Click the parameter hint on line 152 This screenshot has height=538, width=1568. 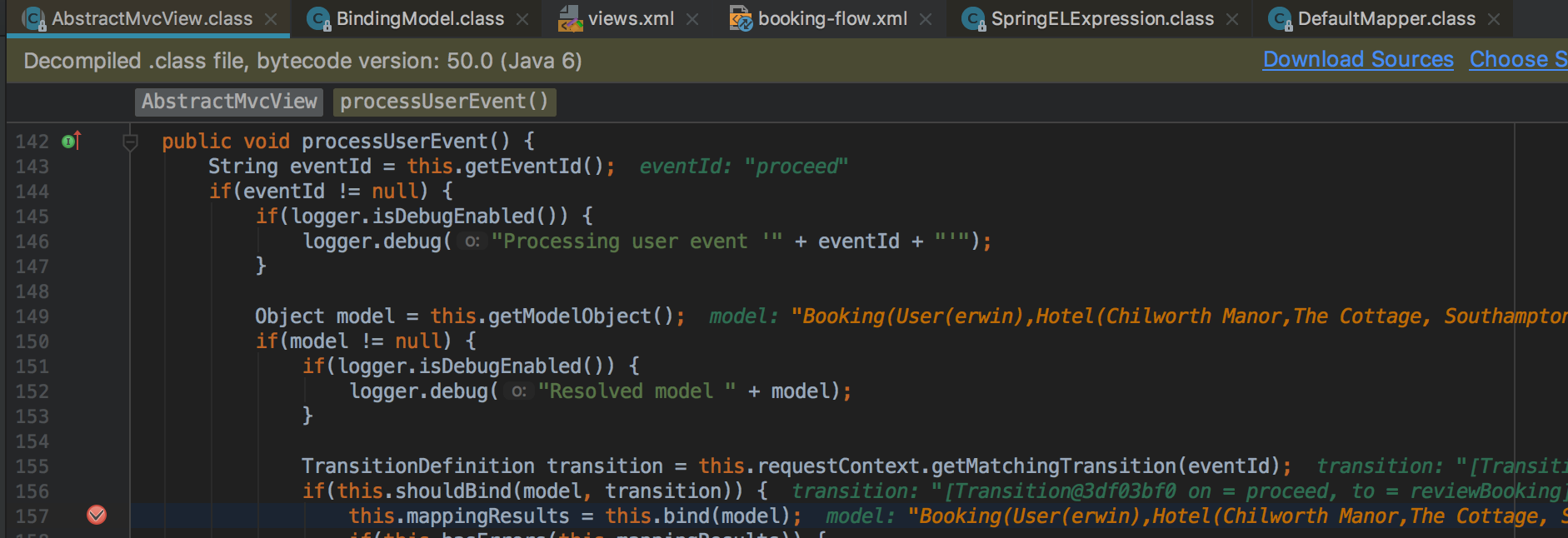coord(519,391)
